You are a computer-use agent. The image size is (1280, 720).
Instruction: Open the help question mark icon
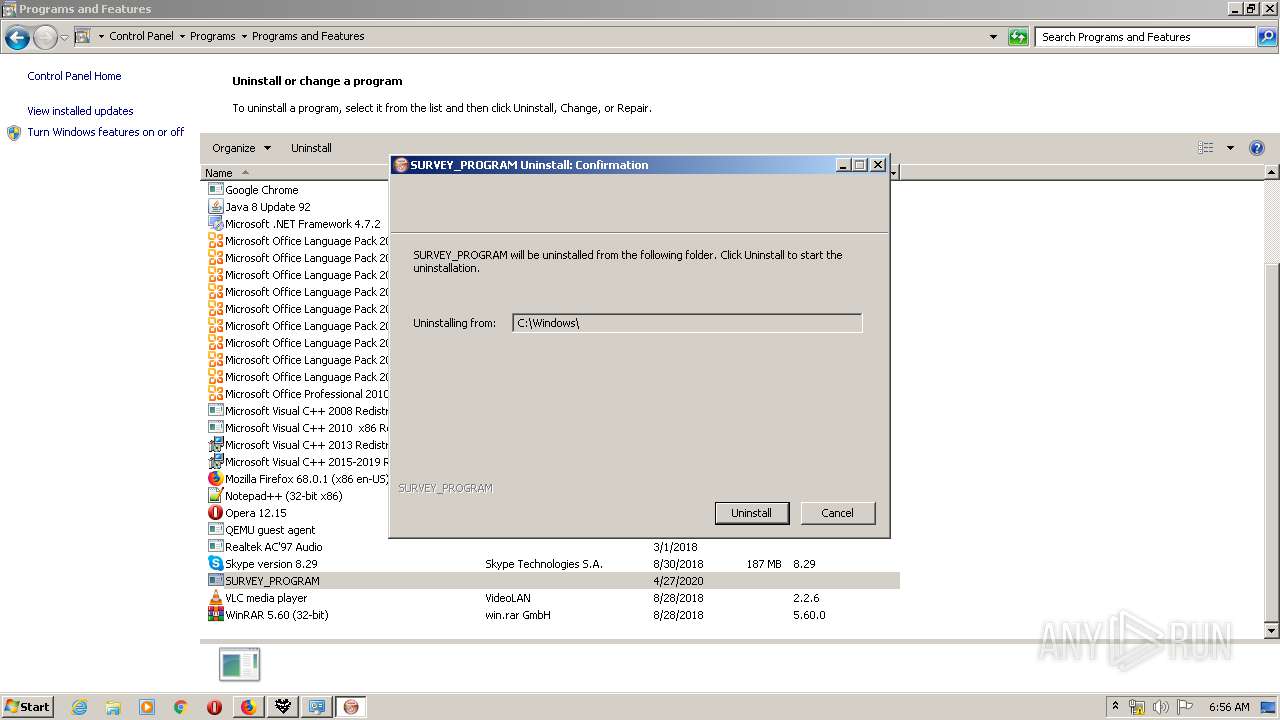click(1257, 148)
